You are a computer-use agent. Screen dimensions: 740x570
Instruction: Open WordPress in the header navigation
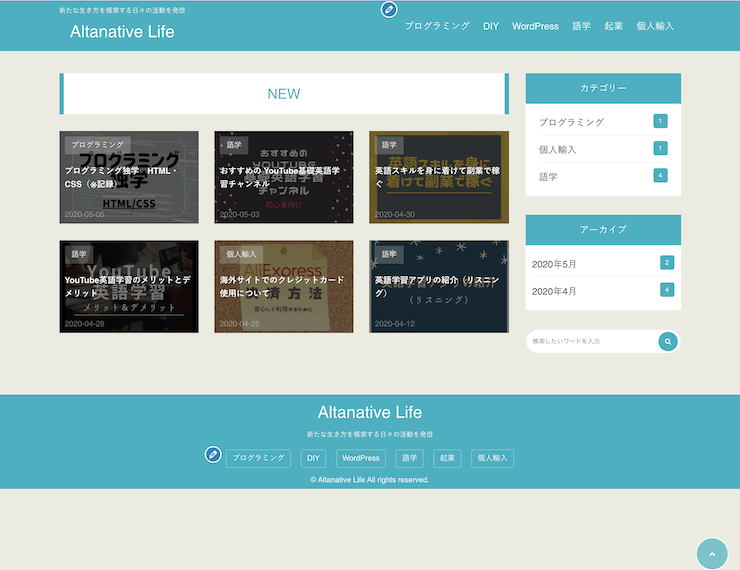[x=535, y=26]
